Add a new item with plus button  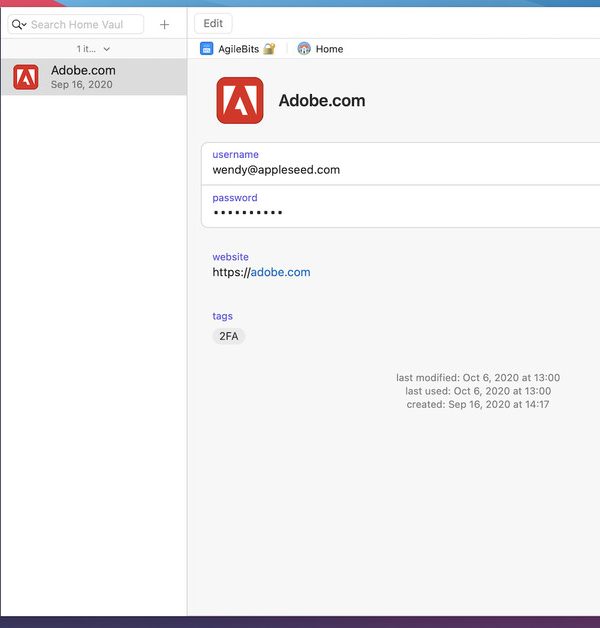(x=165, y=24)
